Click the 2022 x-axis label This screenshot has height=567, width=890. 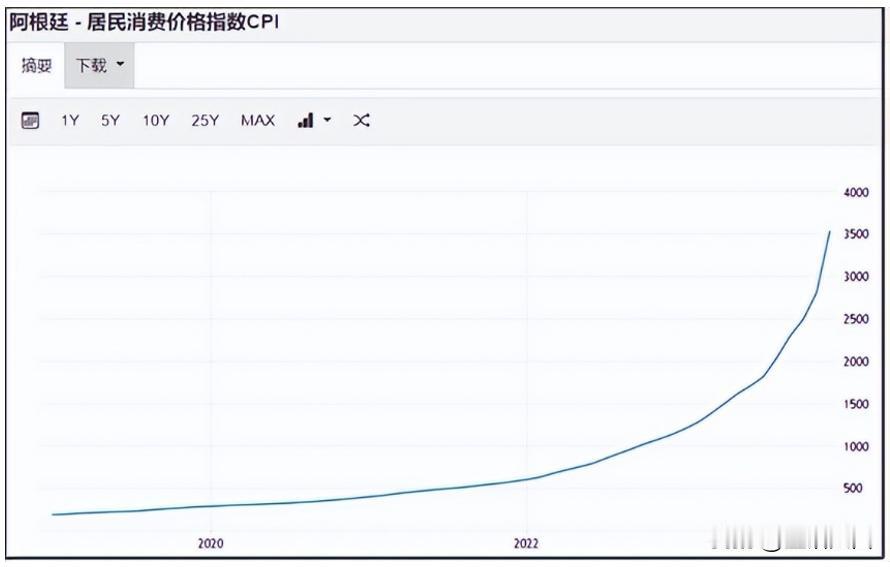526,543
